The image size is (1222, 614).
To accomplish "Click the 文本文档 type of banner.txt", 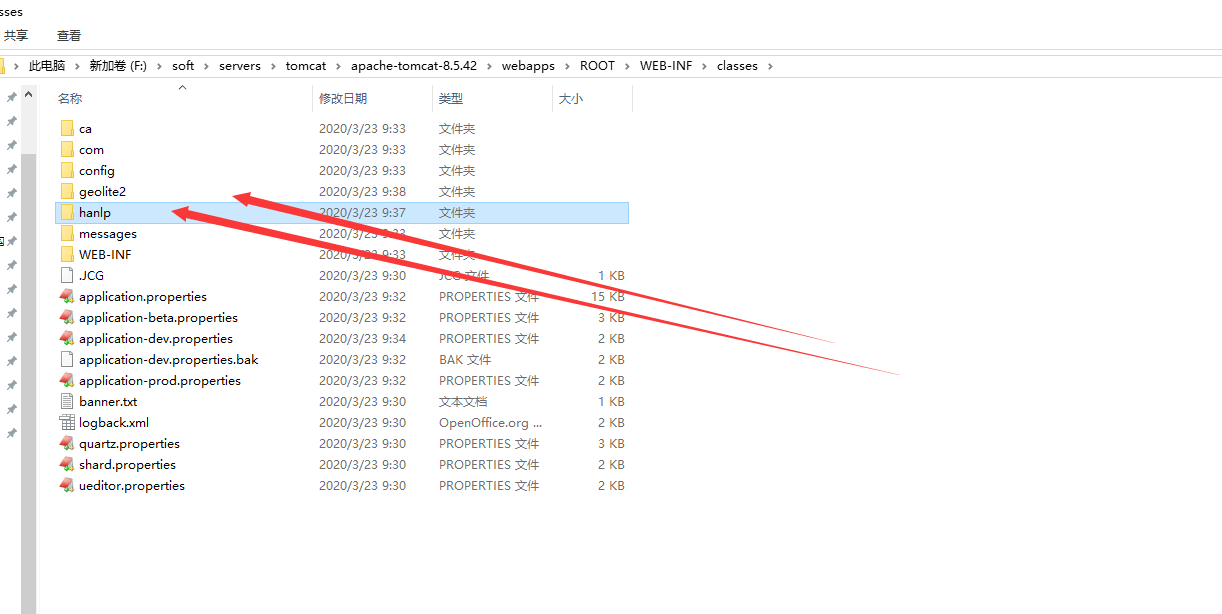I will [463, 401].
